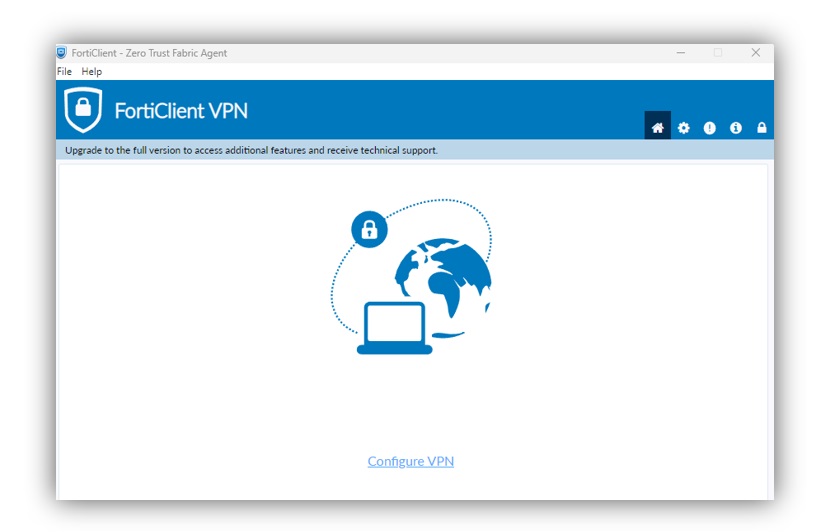Open the File menu

tap(64, 71)
